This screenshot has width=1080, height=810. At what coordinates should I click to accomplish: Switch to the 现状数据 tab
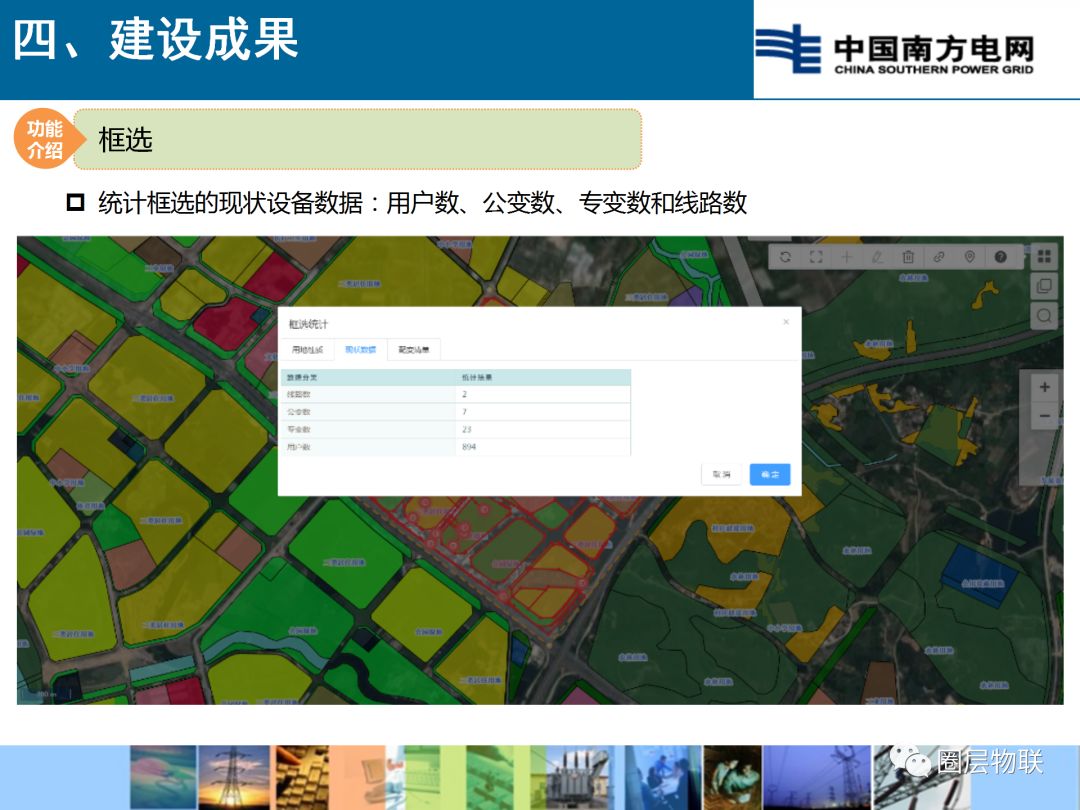pos(360,350)
